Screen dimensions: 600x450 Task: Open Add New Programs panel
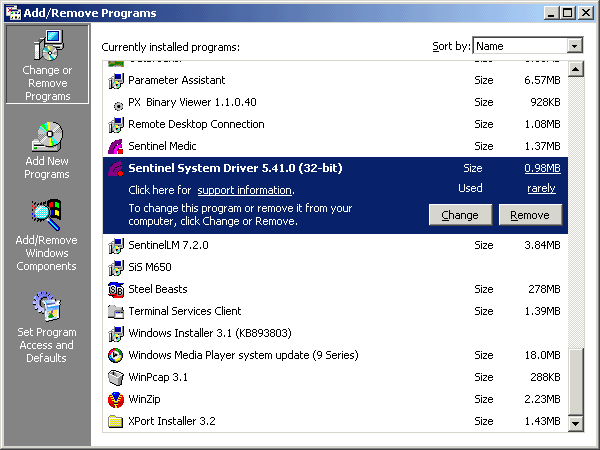click(x=47, y=150)
